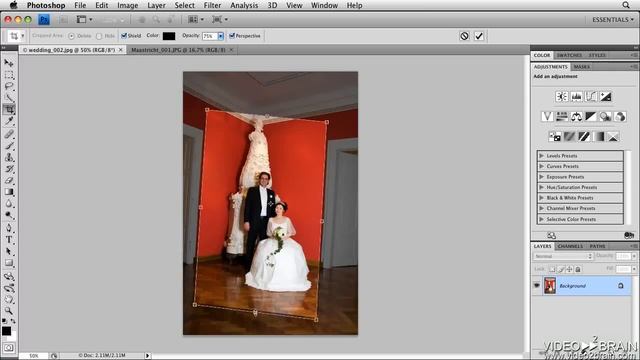Add an Invert adjustment
Viewport: 640px width, 360px height.
pyautogui.click(x=554, y=137)
